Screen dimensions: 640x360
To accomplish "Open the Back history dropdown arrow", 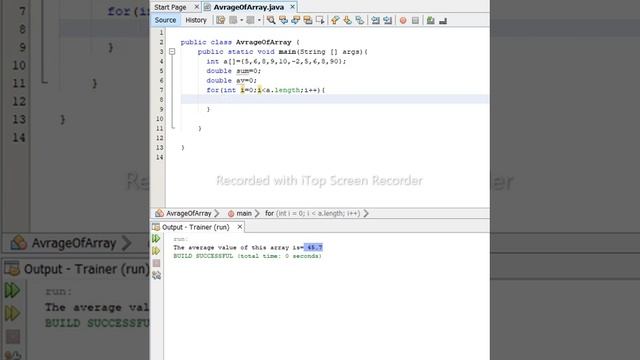I will (x=241, y=20).
